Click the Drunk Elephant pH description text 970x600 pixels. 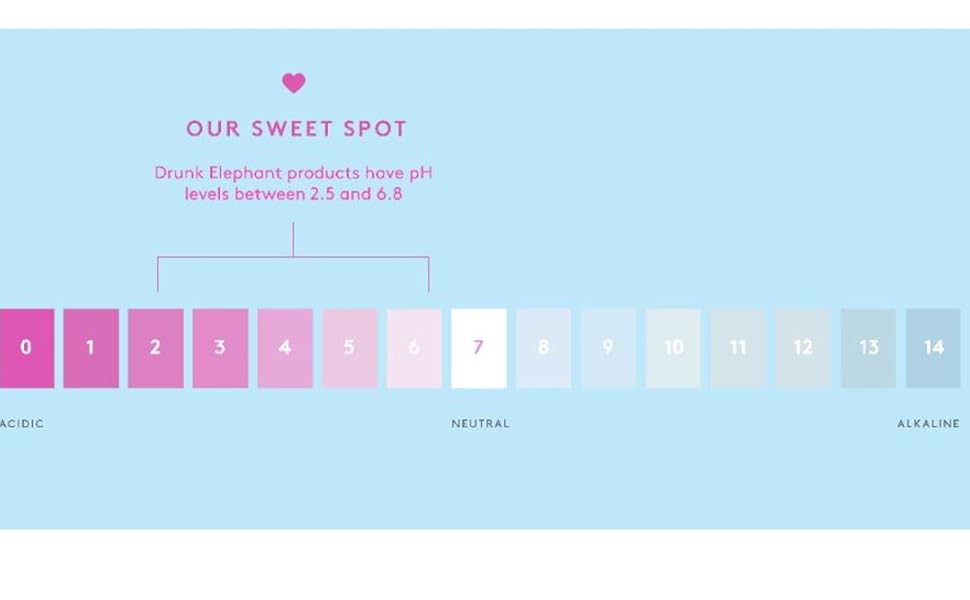click(293, 184)
